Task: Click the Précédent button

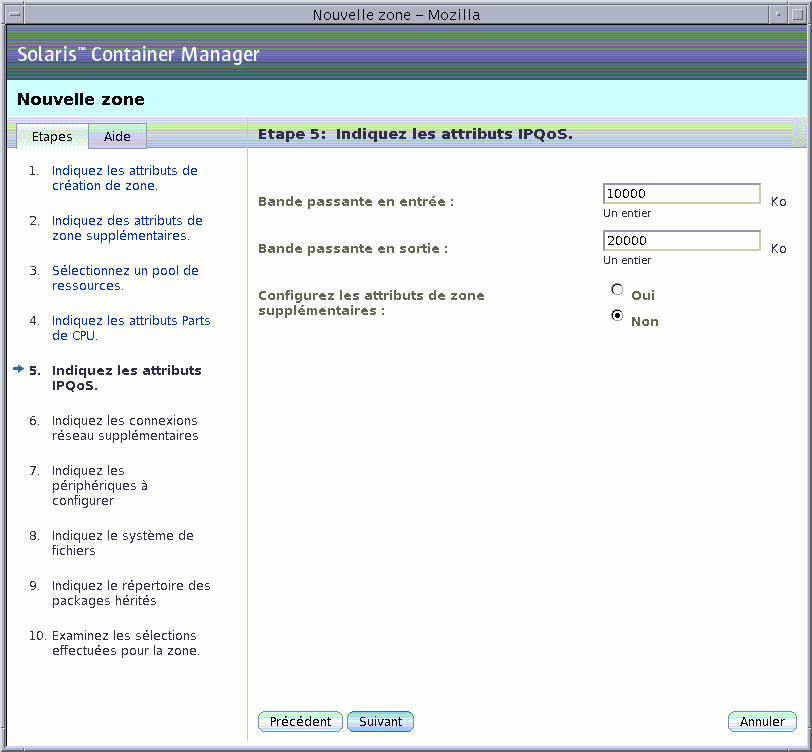Action: click(300, 721)
